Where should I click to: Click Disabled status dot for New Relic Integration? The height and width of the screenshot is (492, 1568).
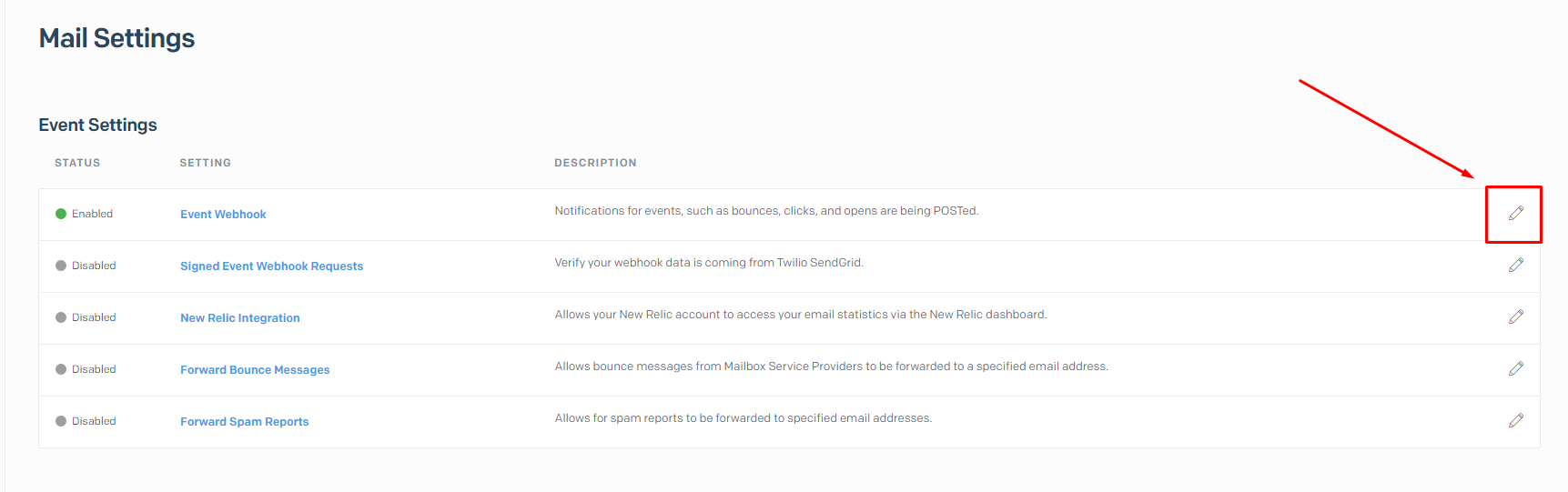tap(61, 317)
